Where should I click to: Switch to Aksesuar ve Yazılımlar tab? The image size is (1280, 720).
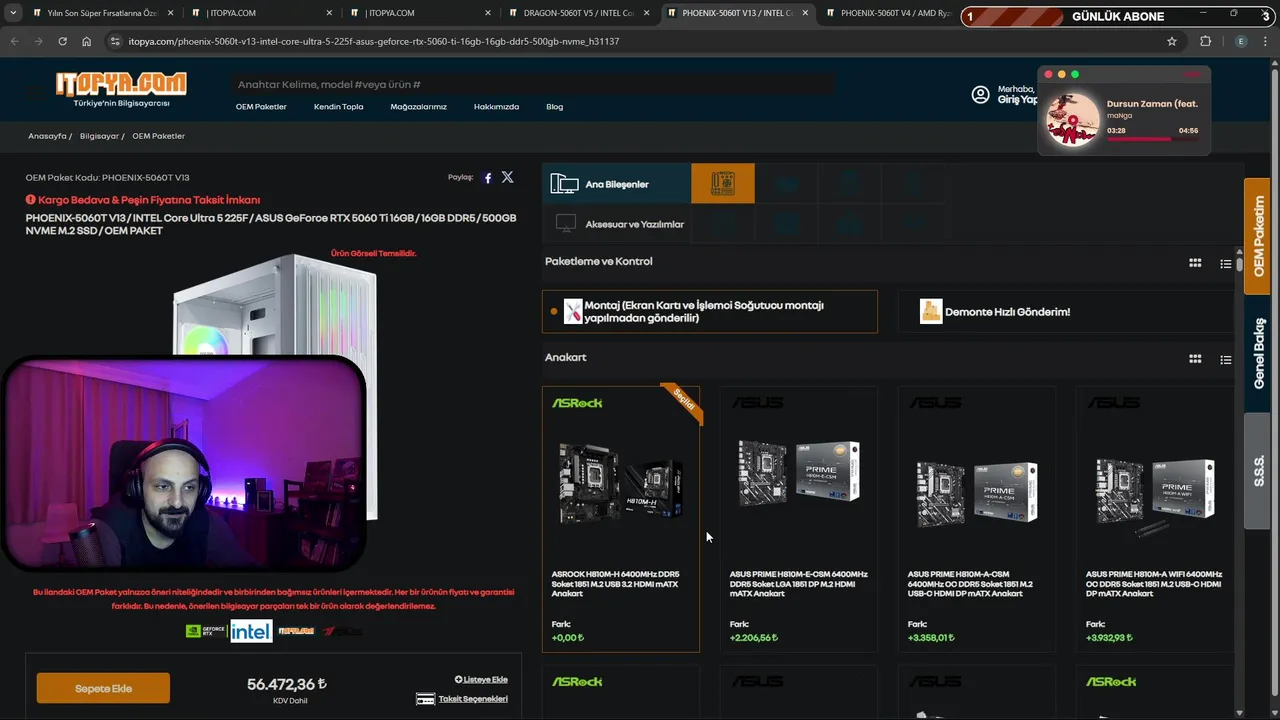coord(617,224)
